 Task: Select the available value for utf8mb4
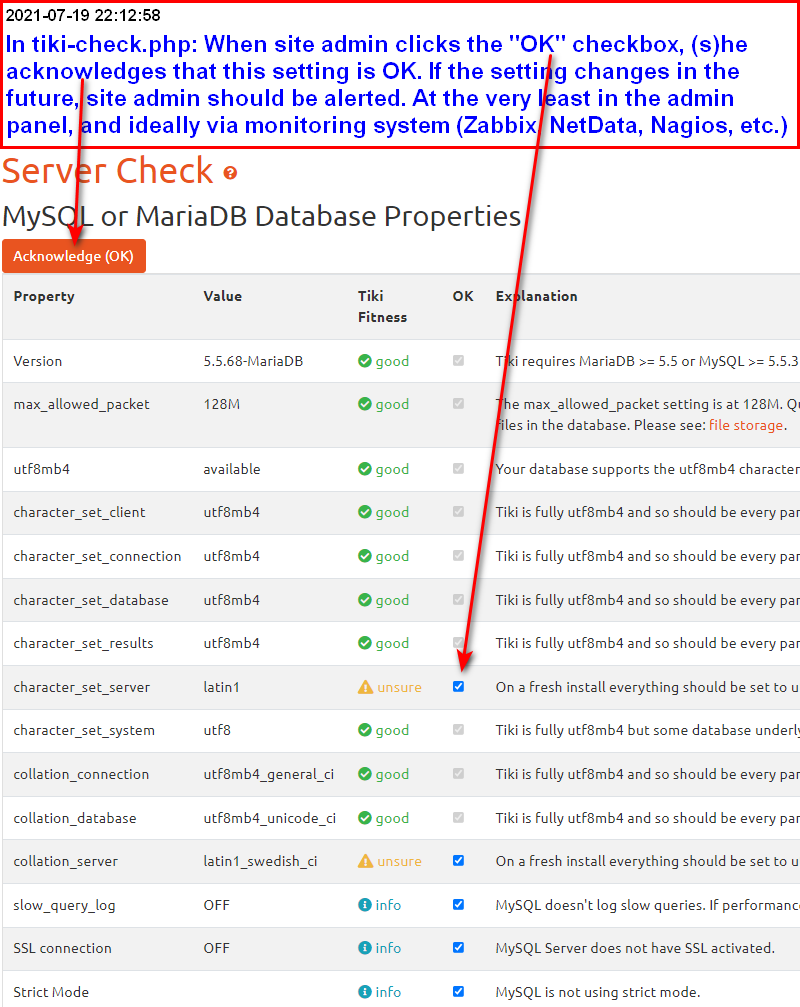(232, 469)
